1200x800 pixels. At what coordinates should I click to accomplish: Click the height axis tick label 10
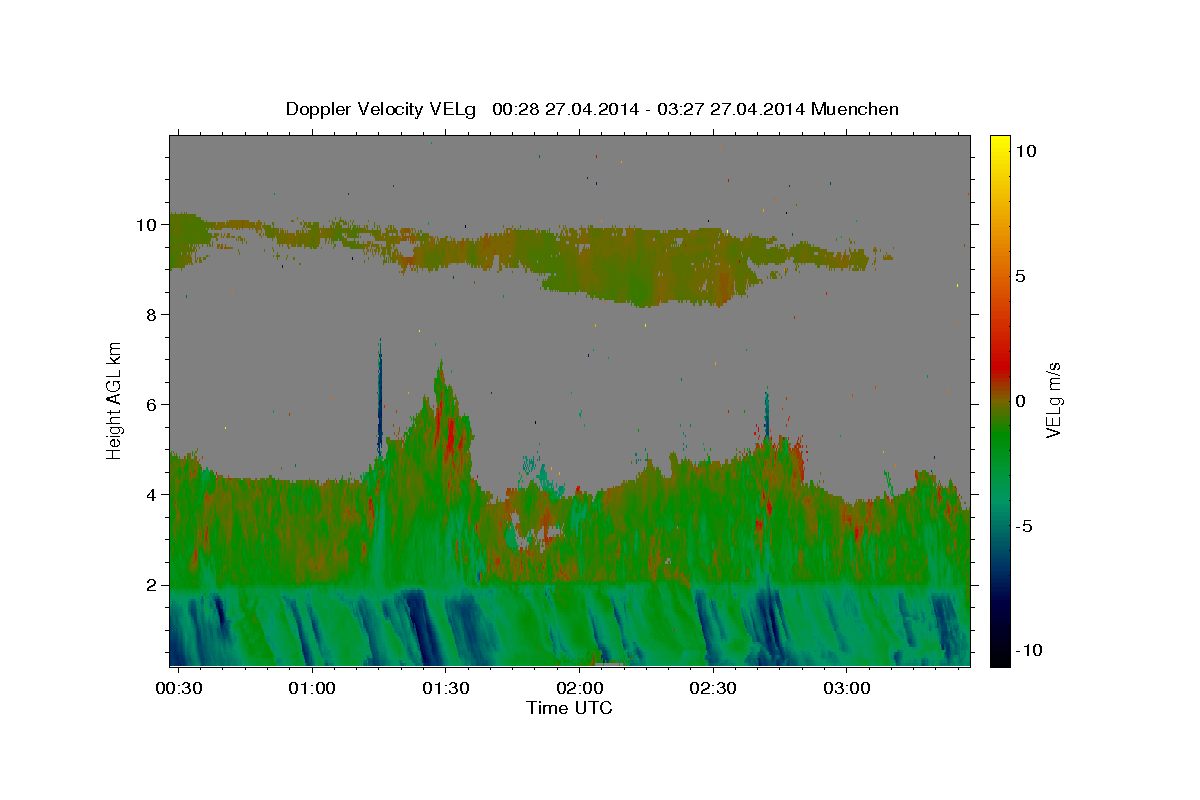(148, 225)
